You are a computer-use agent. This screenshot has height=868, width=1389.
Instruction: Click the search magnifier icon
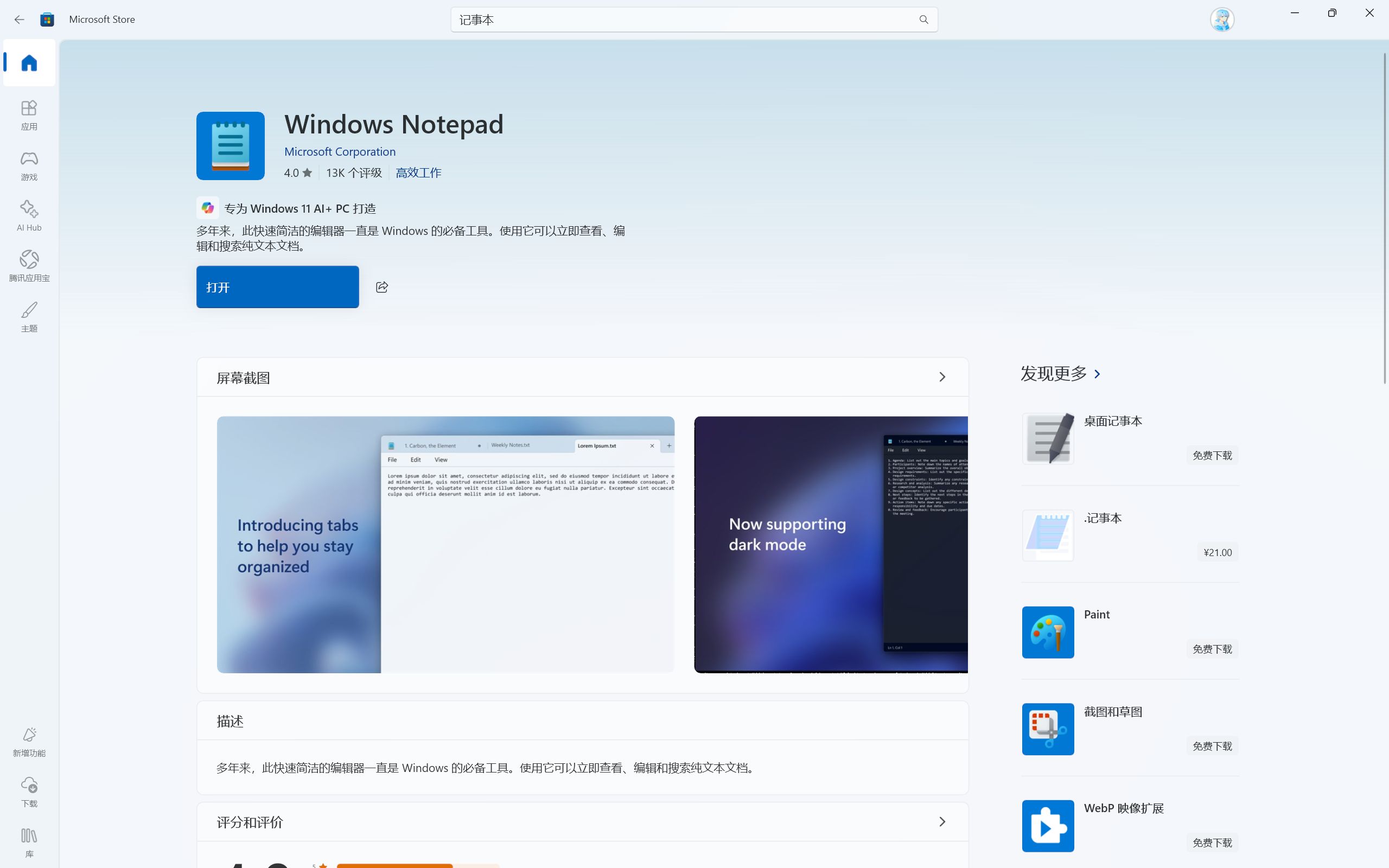[923, 20]
